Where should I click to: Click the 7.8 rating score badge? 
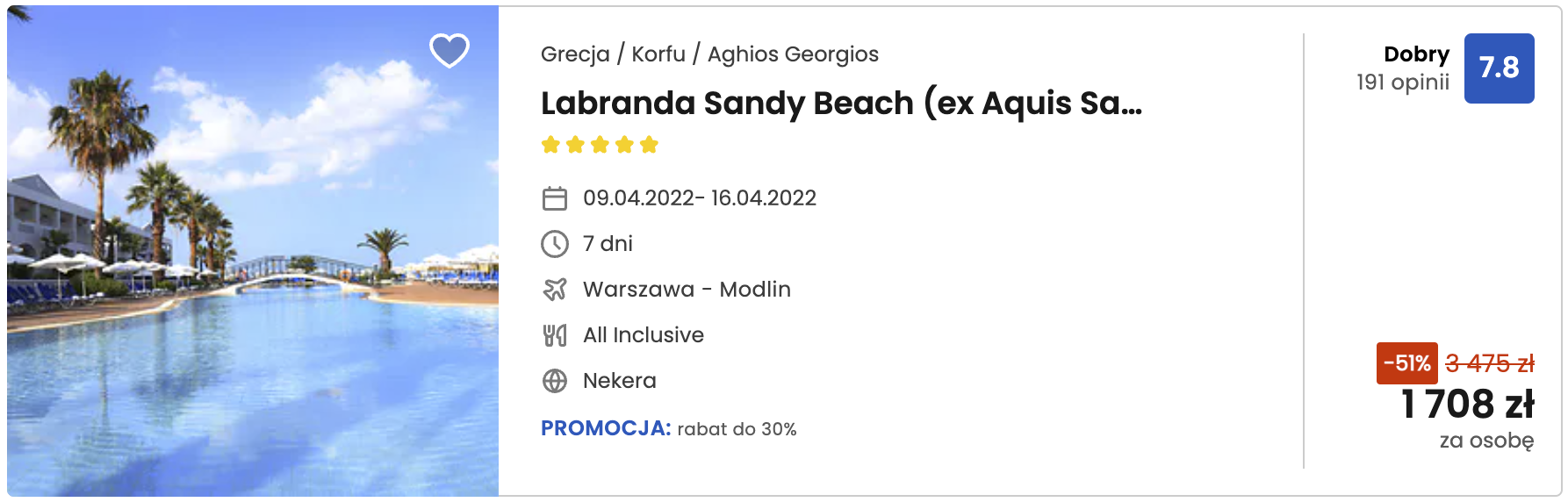tap(1499, 68)
